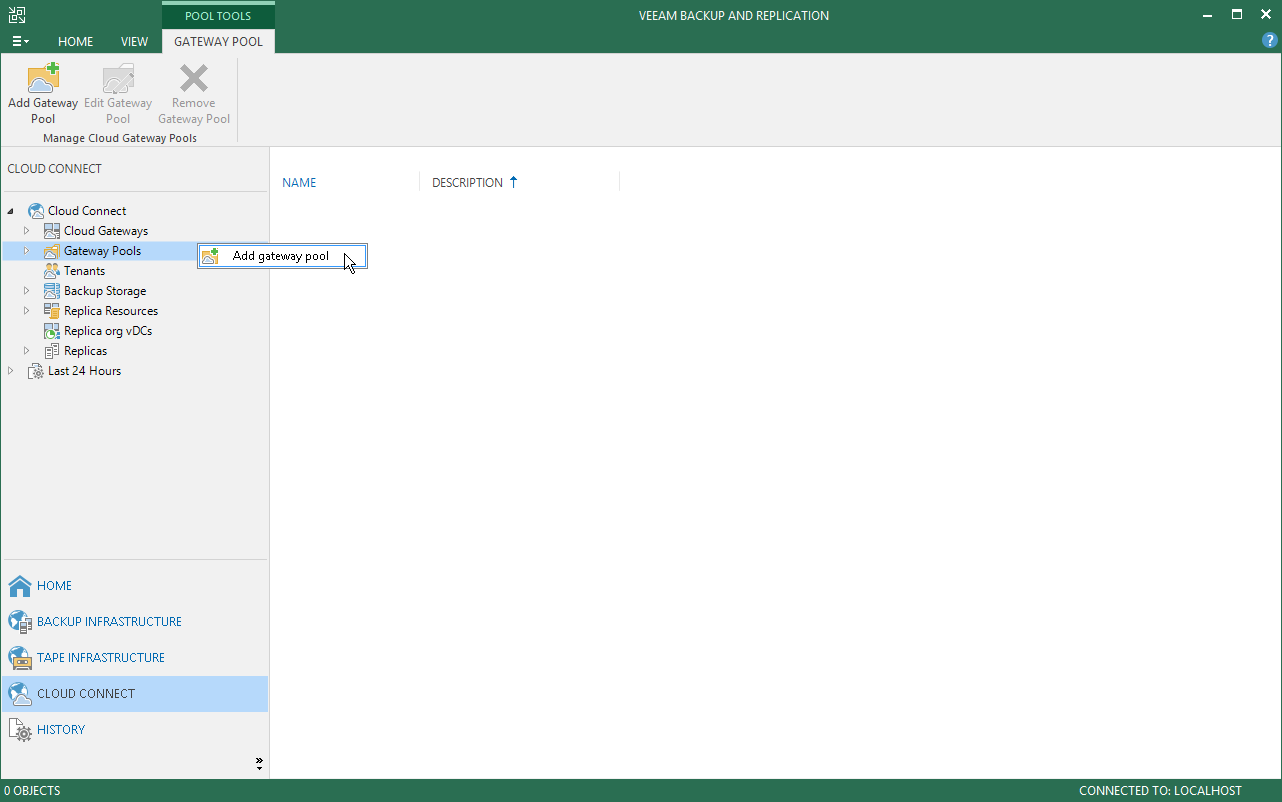The image size is (1282, 802).
Task: Click the "Manage Cloud Gateway Pools" group label
Action: coord(120,138)
